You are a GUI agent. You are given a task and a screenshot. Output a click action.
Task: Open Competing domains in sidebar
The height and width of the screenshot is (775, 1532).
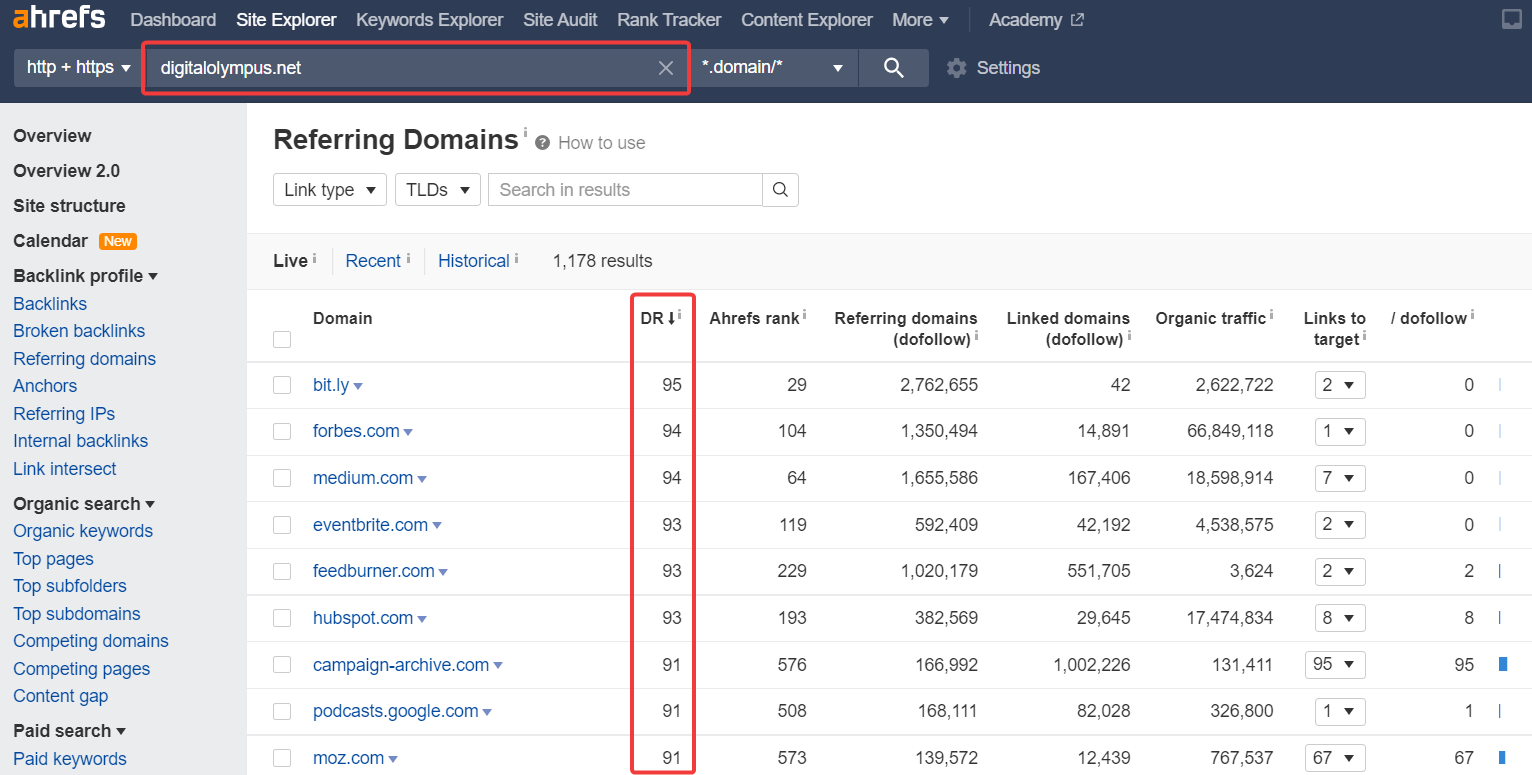pyautogui.click(x=91, y=641)
